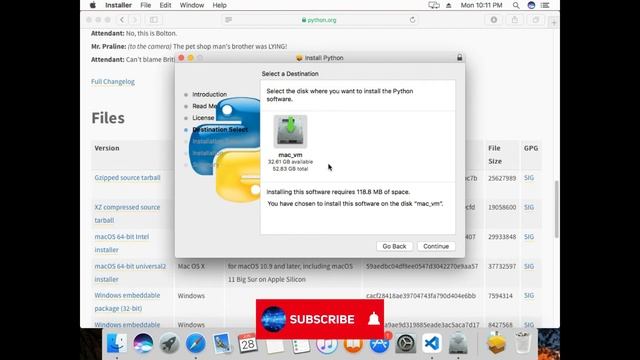Click the eject icon in menu bar
Screen dimensions: 640x360
(x=449, y=5)
